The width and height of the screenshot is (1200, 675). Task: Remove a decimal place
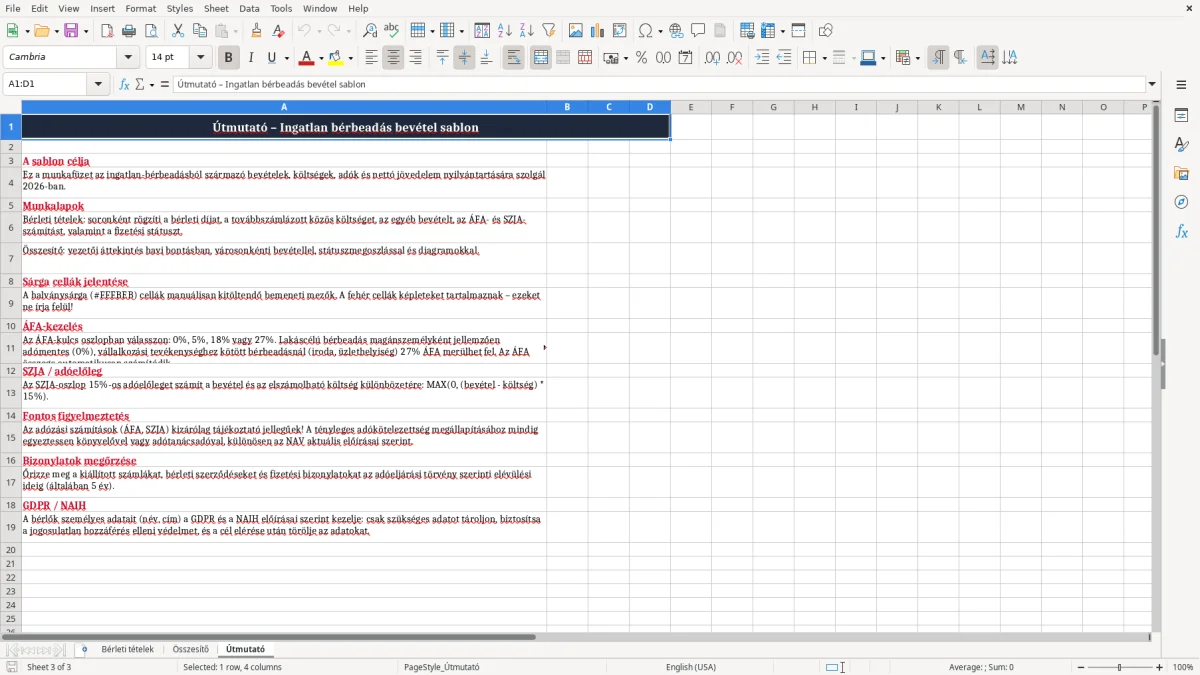(x=735, y=58)
